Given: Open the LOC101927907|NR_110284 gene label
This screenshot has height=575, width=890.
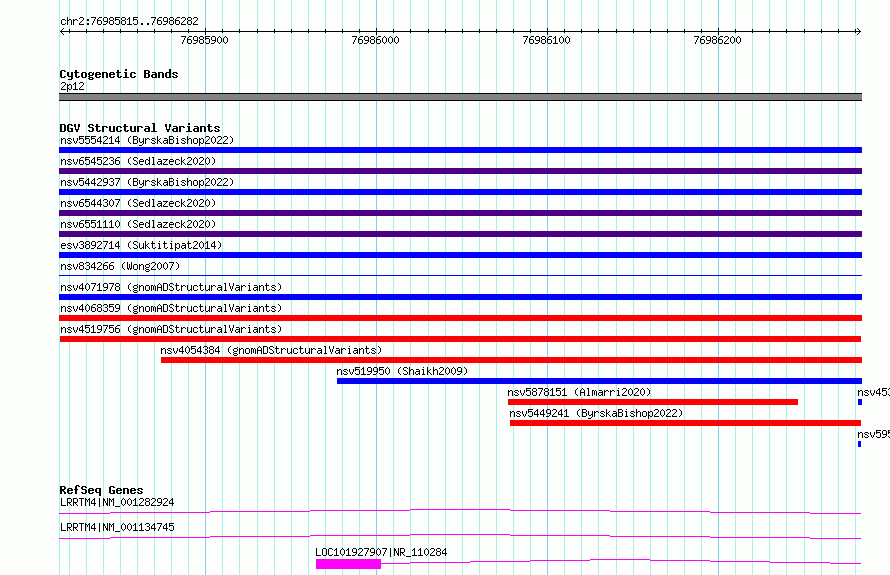Looking at the screenshot, I should (381, 552).
